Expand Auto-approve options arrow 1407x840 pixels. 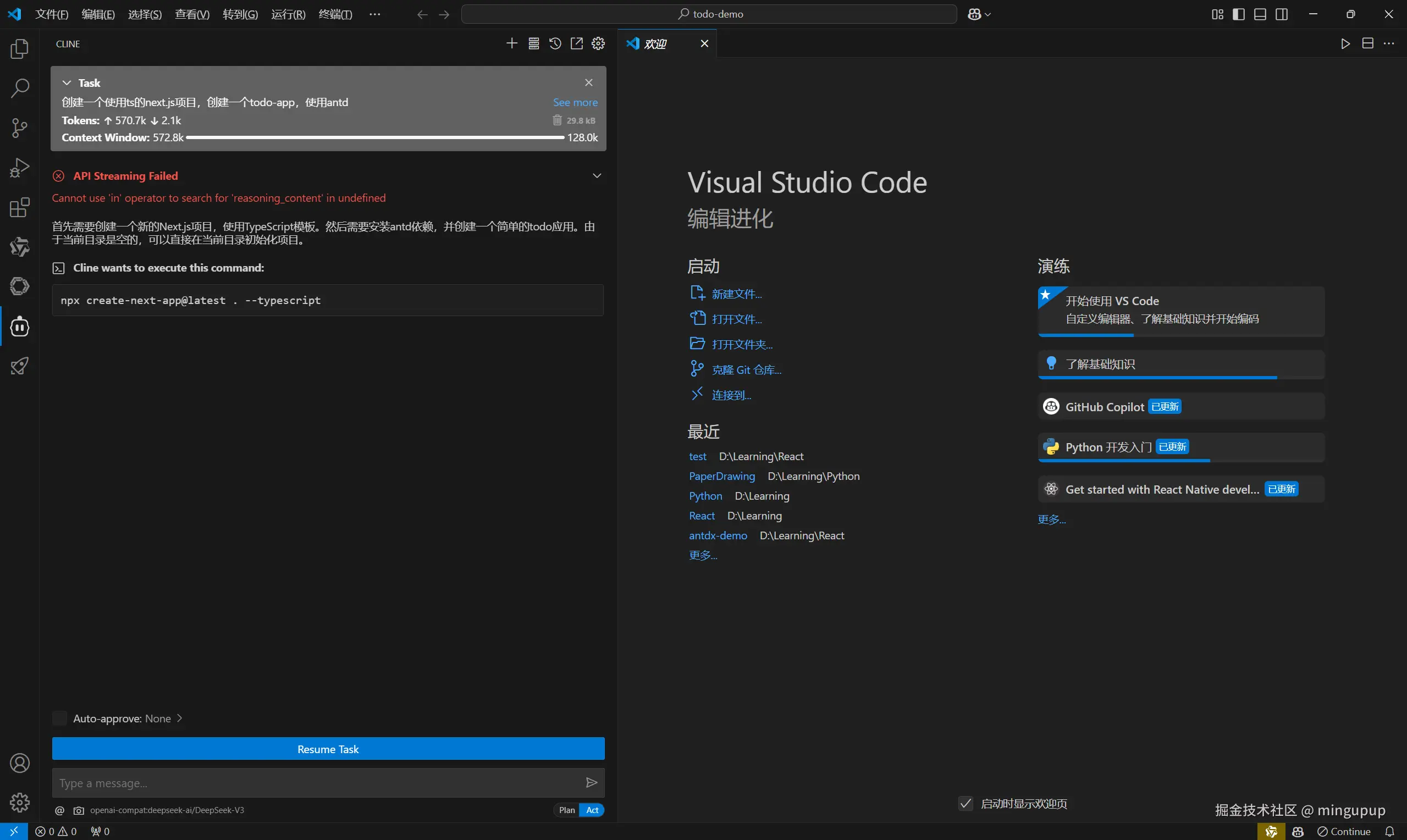[179, 719]
